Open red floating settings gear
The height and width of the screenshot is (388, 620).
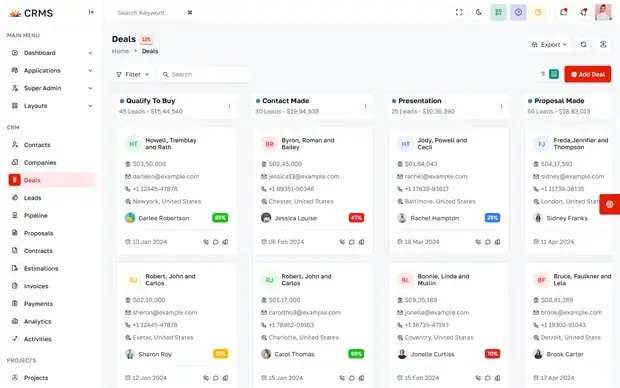[610, 204]
